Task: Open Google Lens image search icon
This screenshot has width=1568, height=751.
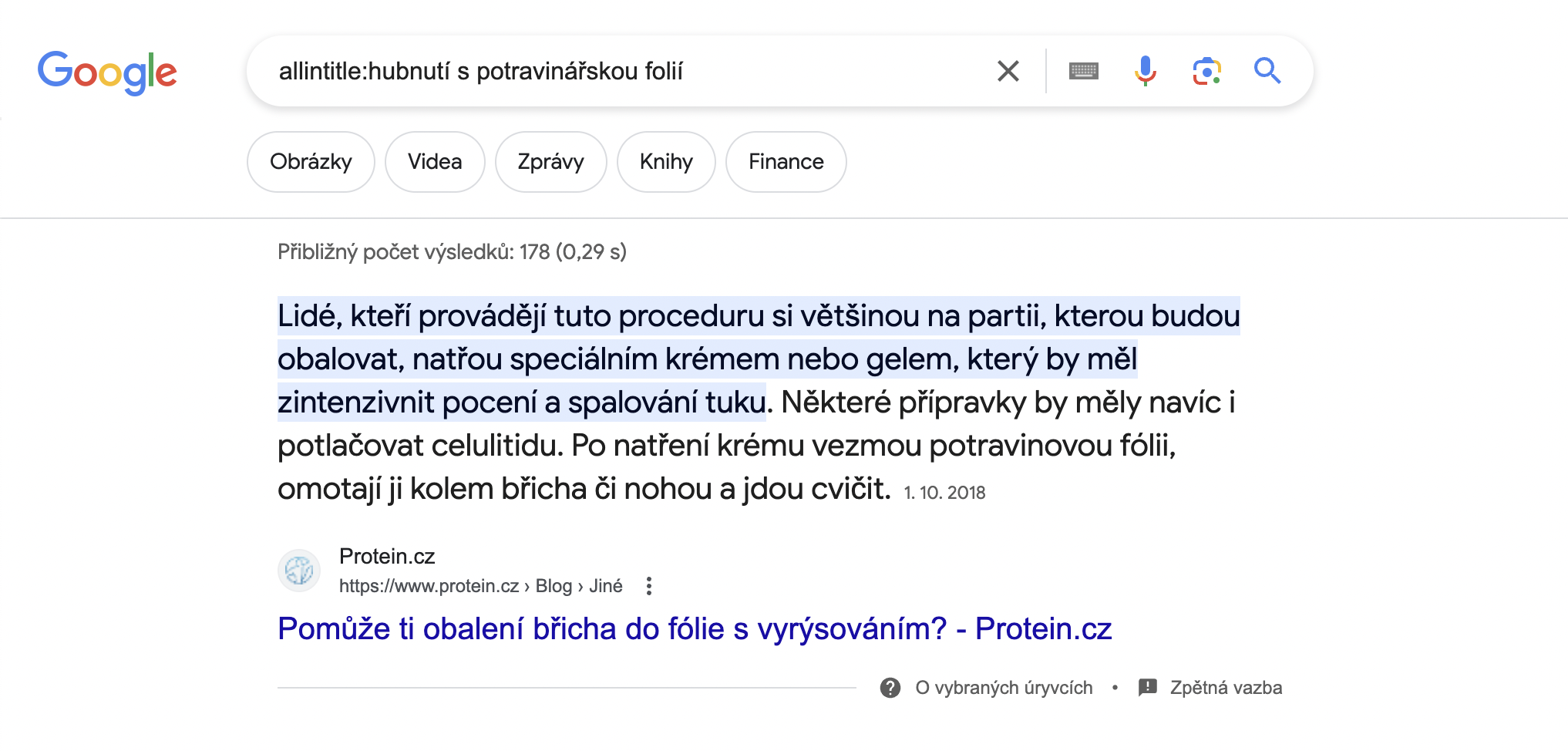Action: [1206, 71]
